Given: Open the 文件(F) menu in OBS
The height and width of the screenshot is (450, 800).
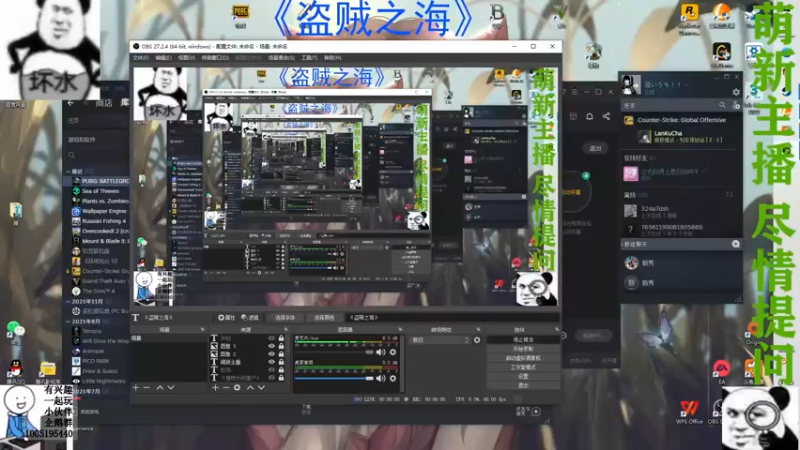Looking at the screenshot, I should [141, 58].
